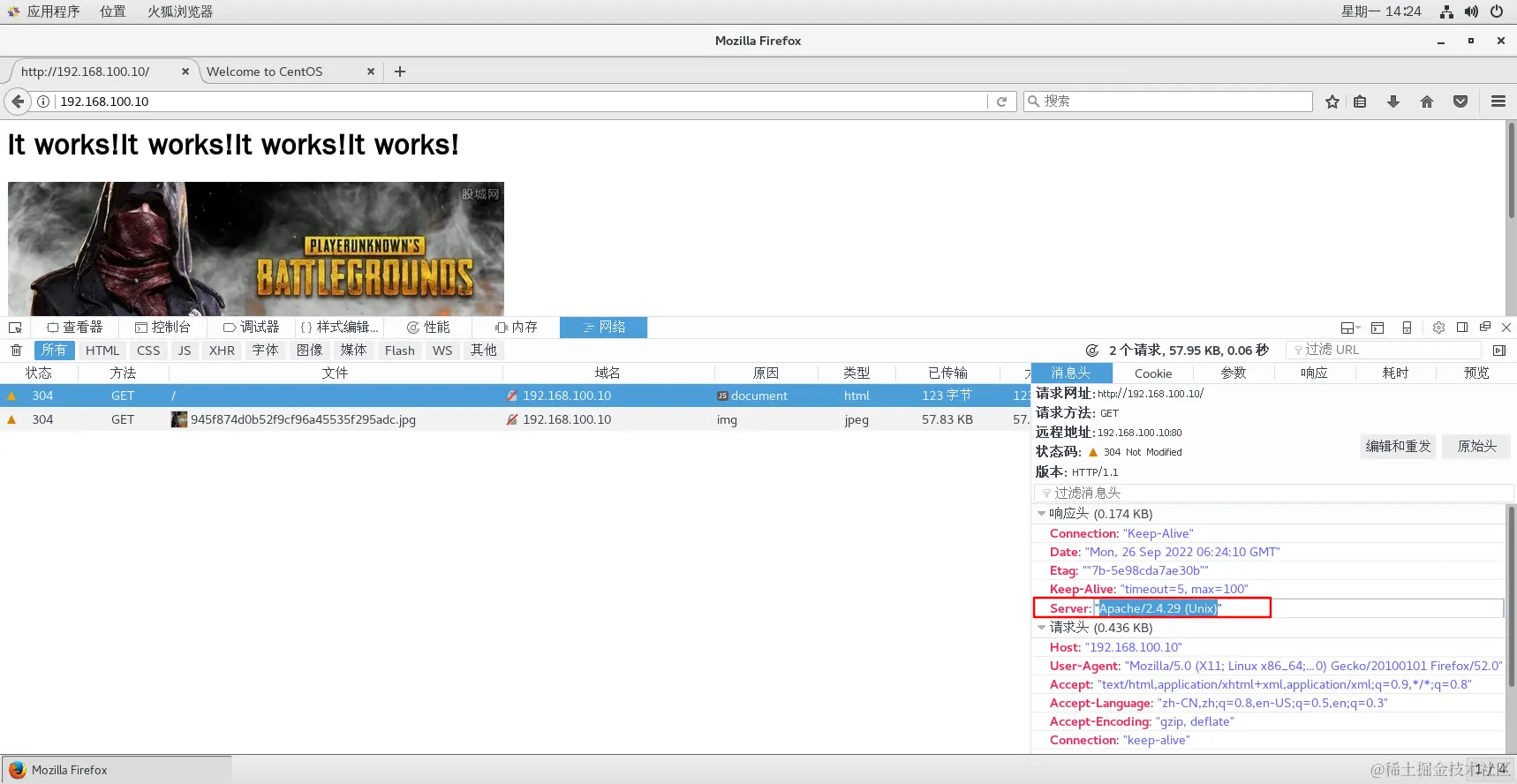Open the Pocket icon in toolbar

(x=1460, y=102)
